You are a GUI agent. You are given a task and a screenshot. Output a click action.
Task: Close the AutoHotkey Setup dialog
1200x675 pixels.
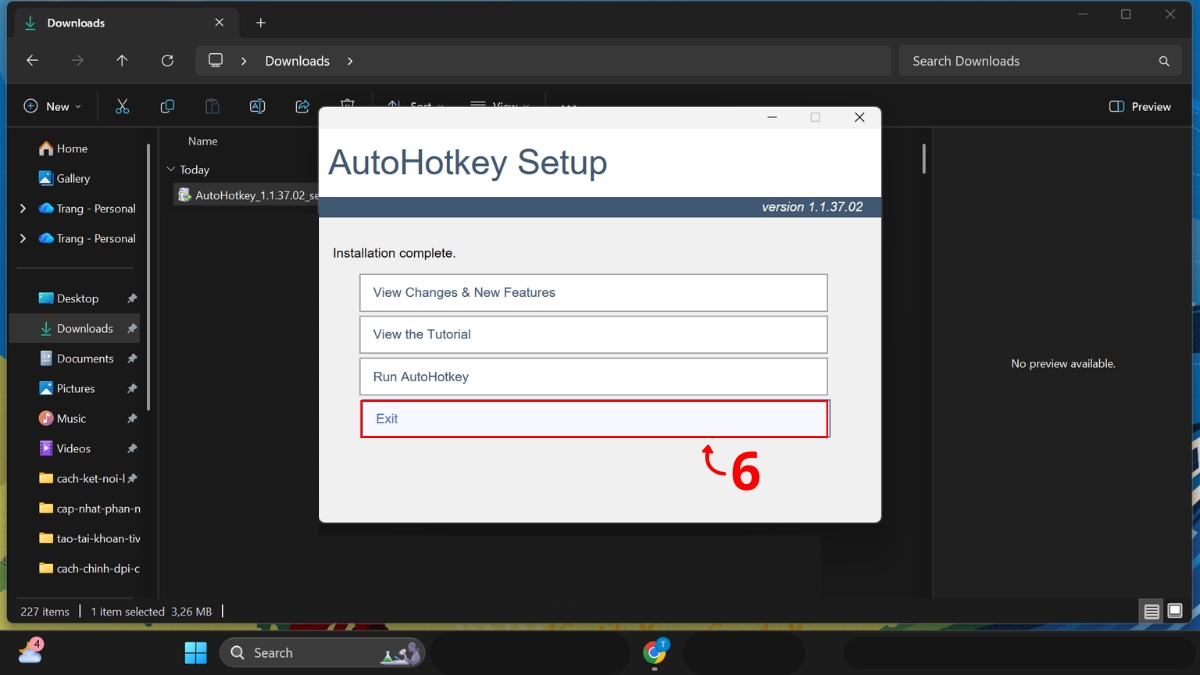click(x=859, y=117)
